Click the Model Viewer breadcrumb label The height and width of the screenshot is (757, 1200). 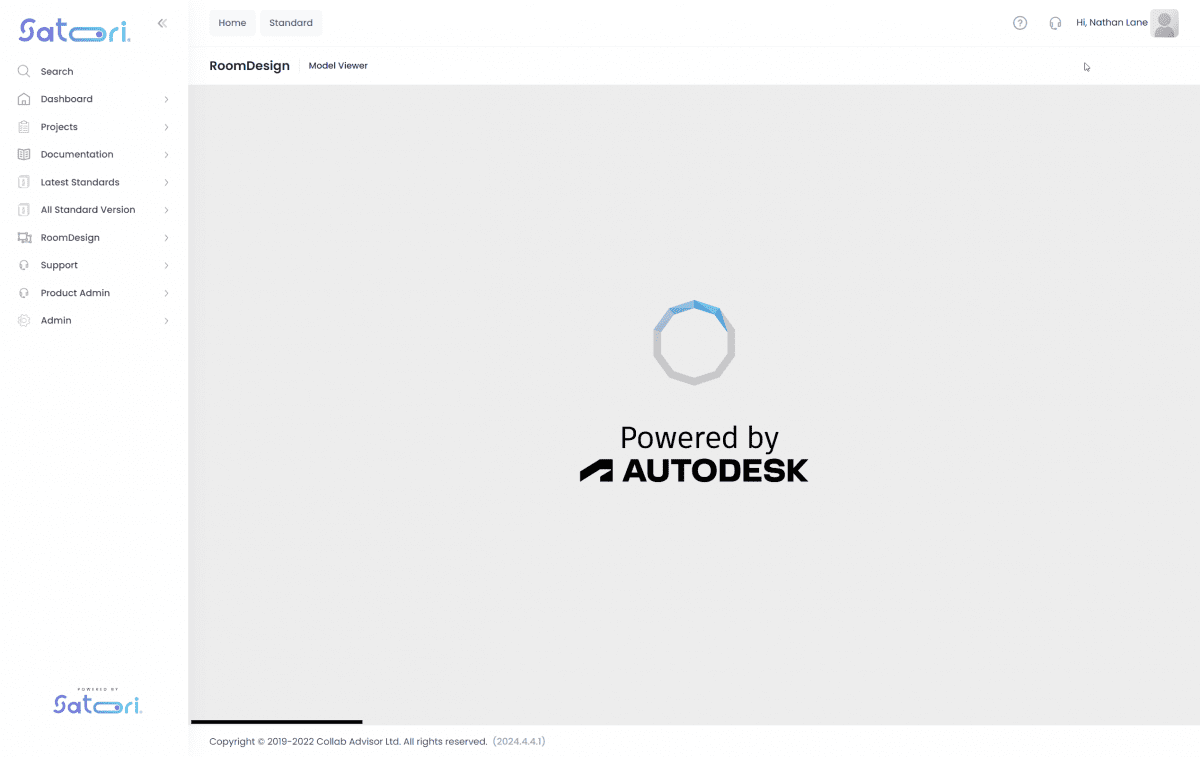[338, 66]
